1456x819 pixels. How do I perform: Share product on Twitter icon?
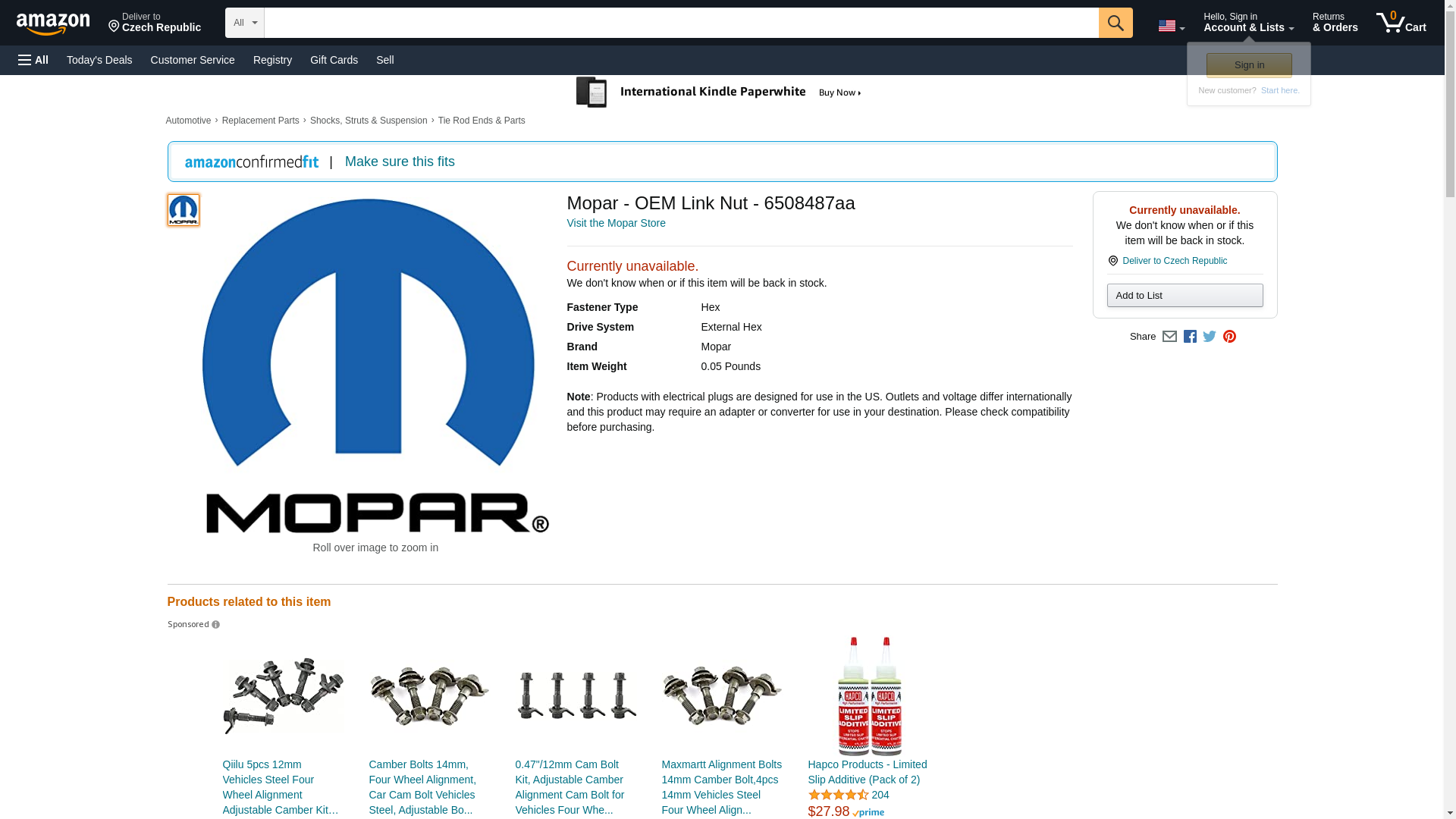click(x=1210, y=336)
